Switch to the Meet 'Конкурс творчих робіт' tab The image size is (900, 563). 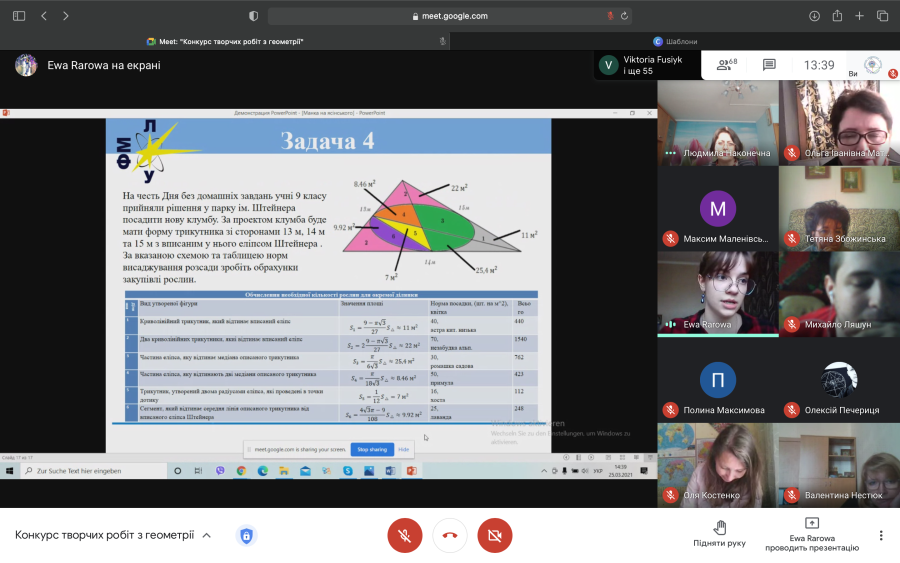(x=225, y=41)
